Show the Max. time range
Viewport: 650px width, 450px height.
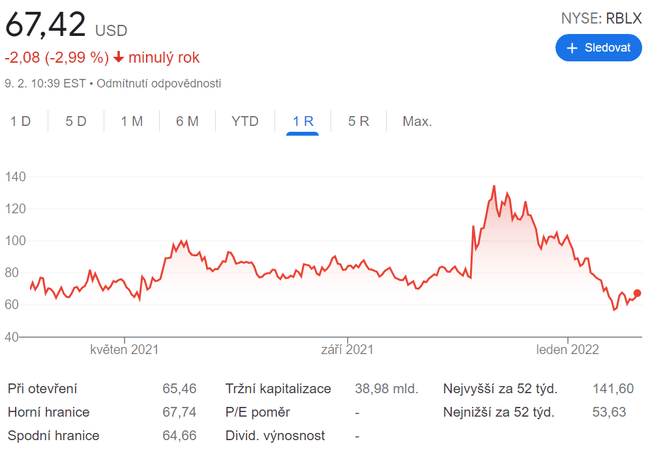coord(417,122)
